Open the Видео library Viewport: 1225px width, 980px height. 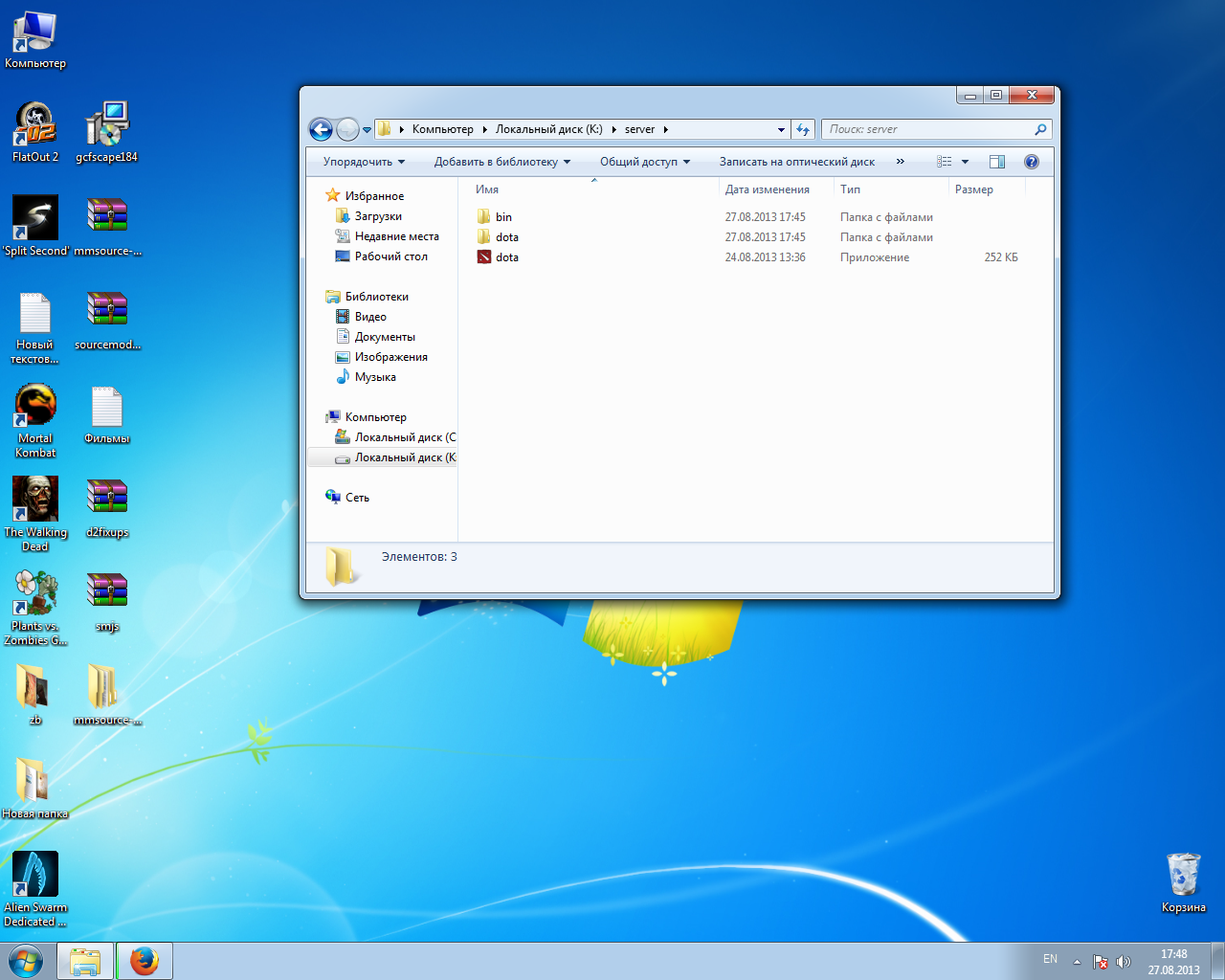tap(370, 317)
